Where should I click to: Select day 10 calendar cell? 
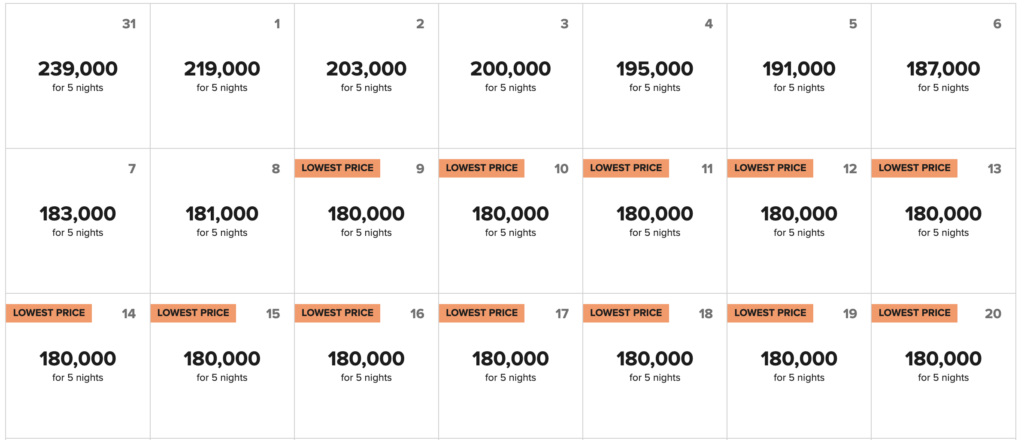click(x=510, y=220)
